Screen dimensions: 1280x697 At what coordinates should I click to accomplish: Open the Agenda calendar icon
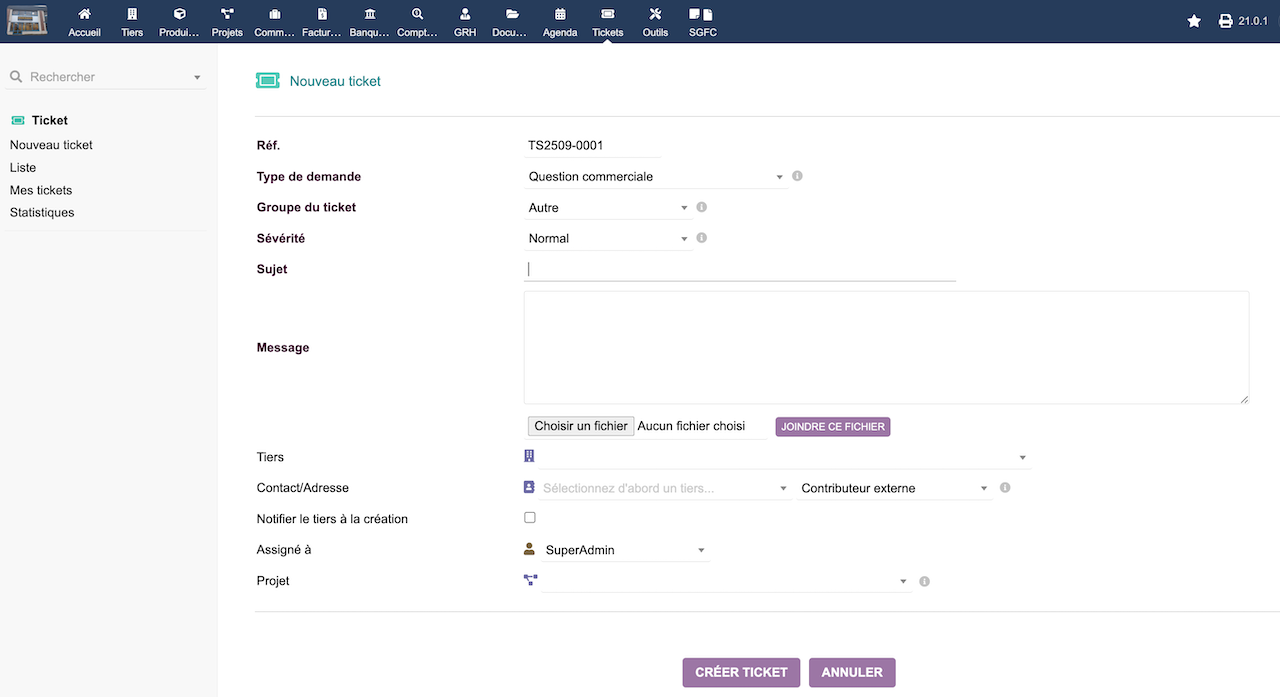560,14
